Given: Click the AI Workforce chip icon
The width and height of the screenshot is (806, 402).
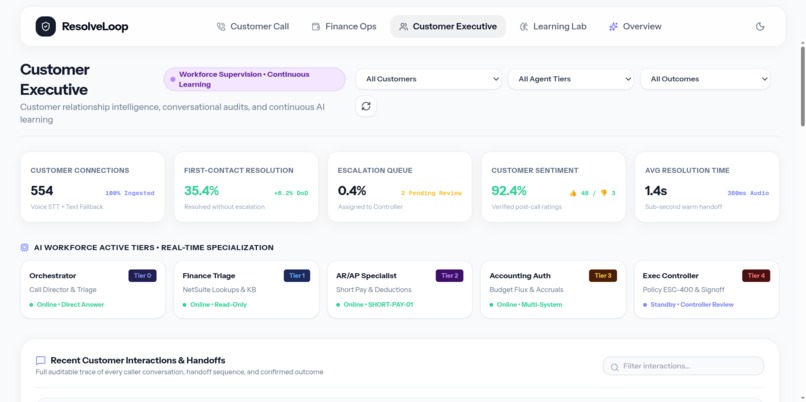Looking at the screenshot, I should (x=24, y=247).
